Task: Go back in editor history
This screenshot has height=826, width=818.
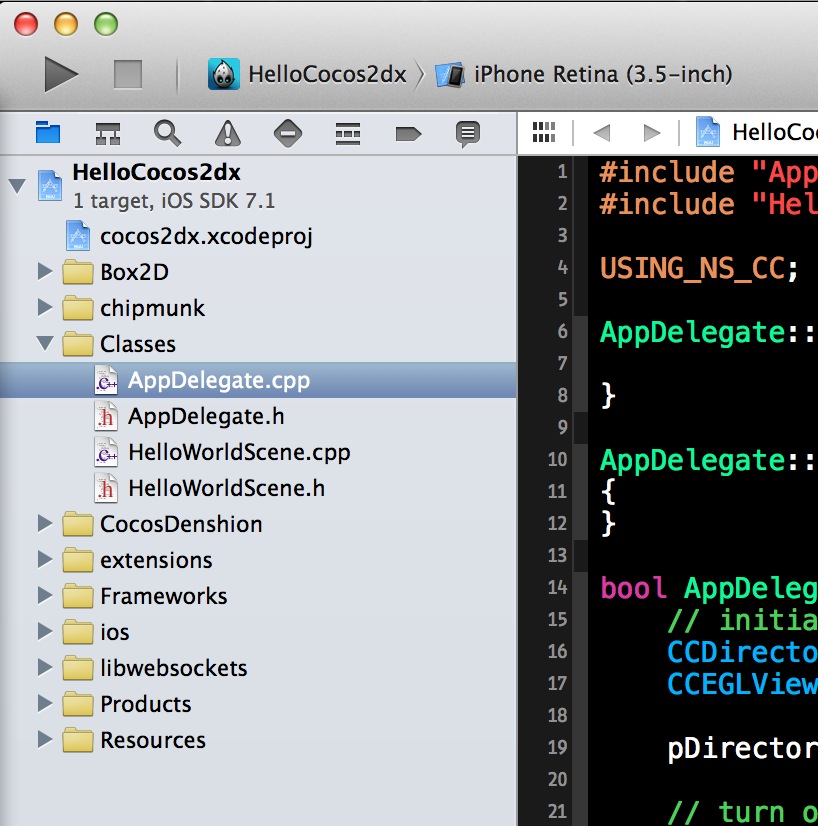Action: [602, 133]
